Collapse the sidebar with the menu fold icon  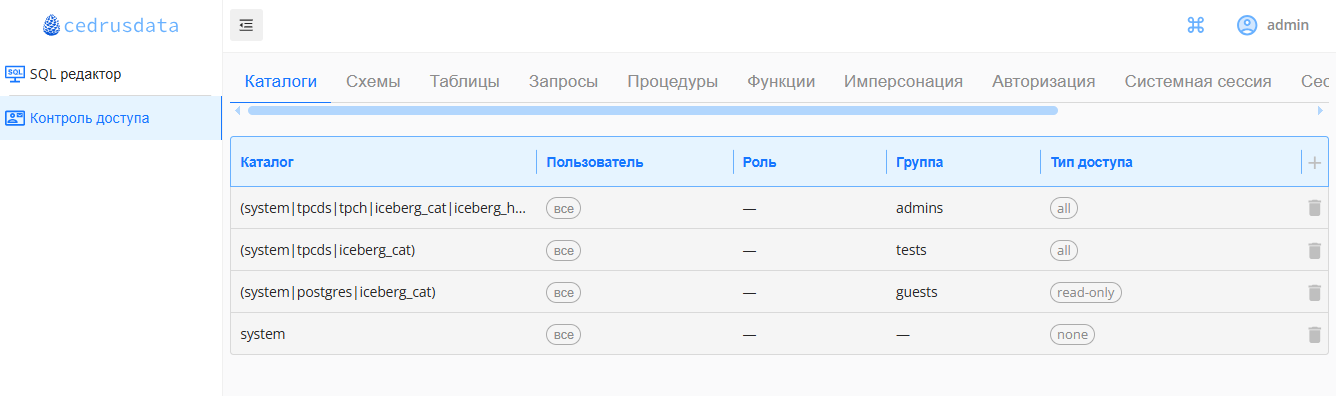pyautogui.click(x=246, y=25)
